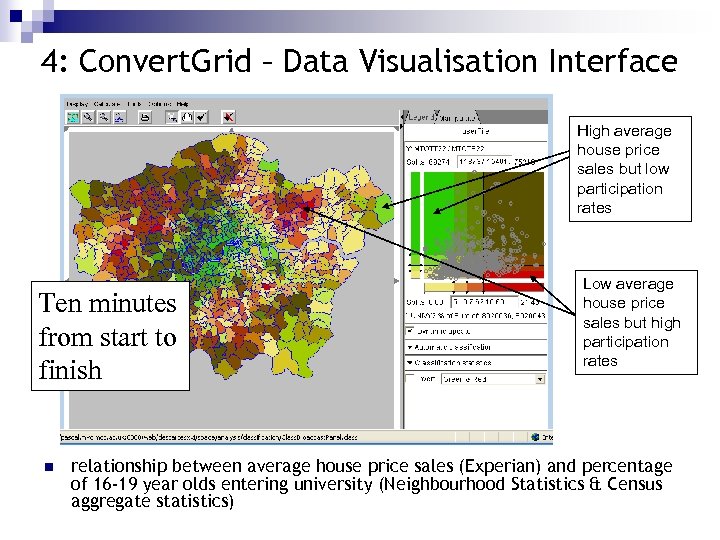Open the Tools menu
720x540 pixels.
[134, 104]
